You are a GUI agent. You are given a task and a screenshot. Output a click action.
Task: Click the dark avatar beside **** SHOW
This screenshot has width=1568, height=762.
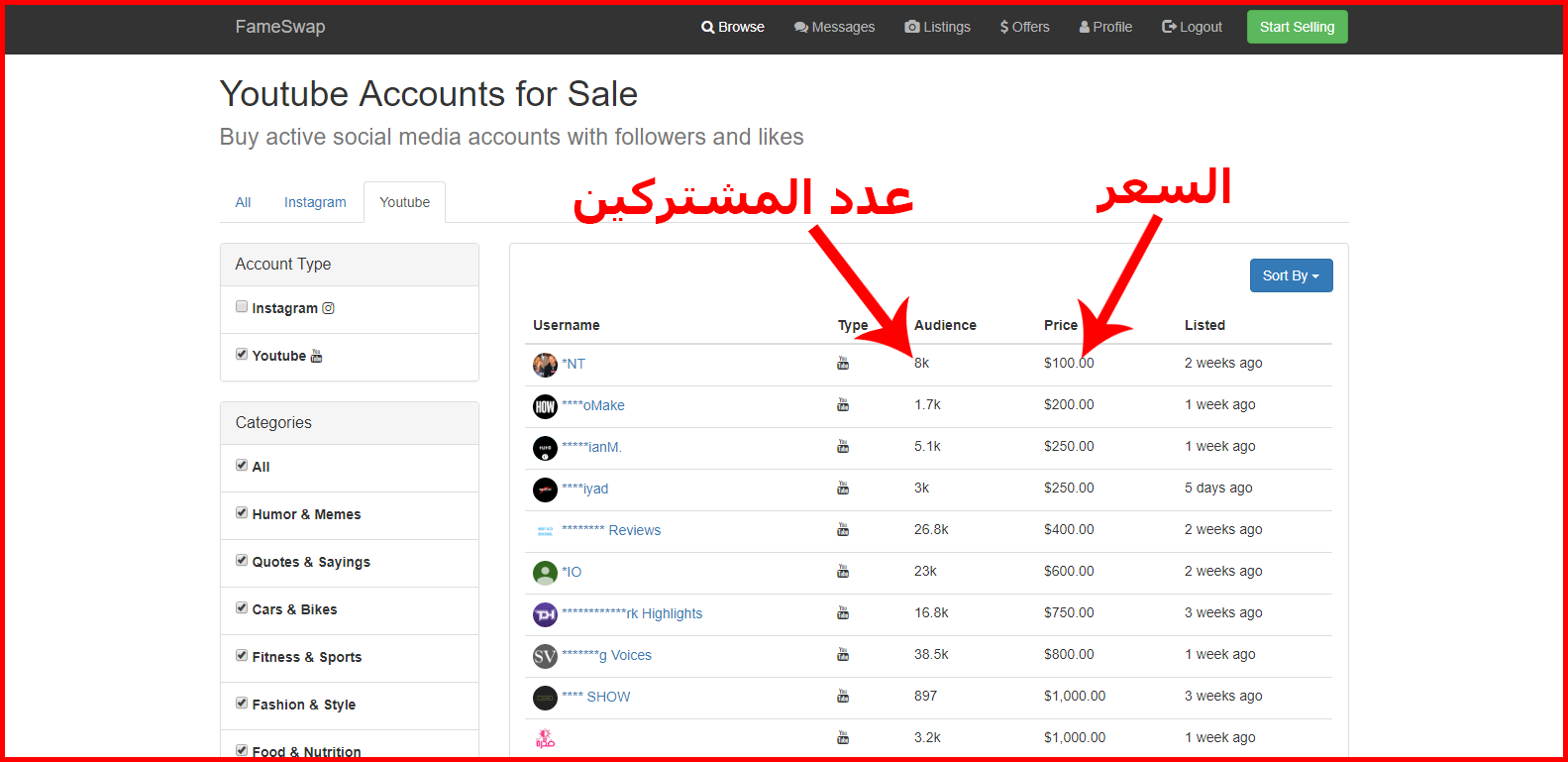click(x=545, y=698)
